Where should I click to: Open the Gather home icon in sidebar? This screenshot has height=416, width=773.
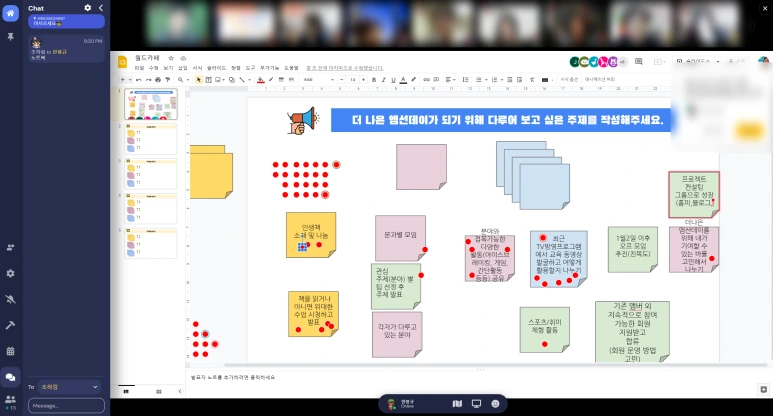pyautogui.click(x=10, y=13)
